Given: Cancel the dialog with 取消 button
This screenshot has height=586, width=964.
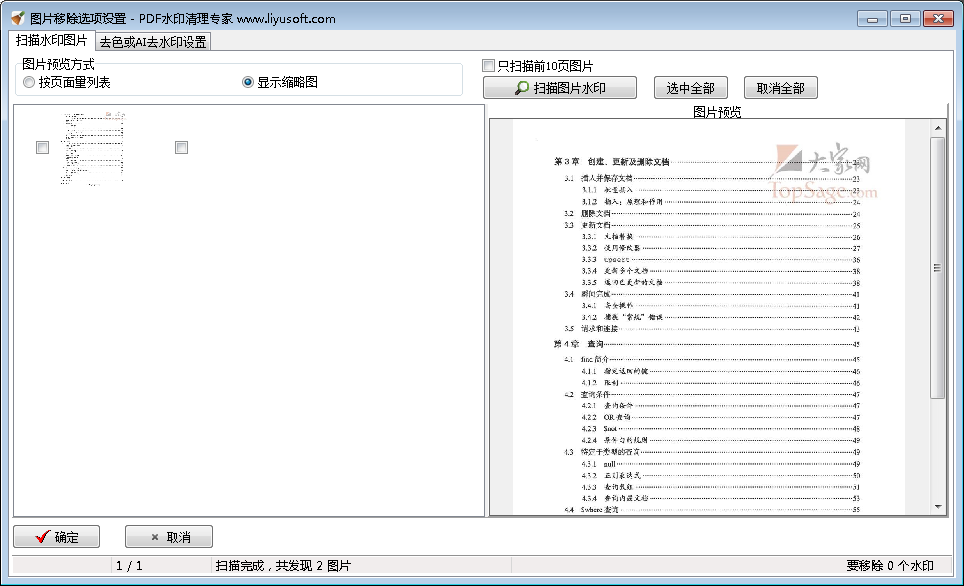Looking at the screenshot, I should pos(168,536).
